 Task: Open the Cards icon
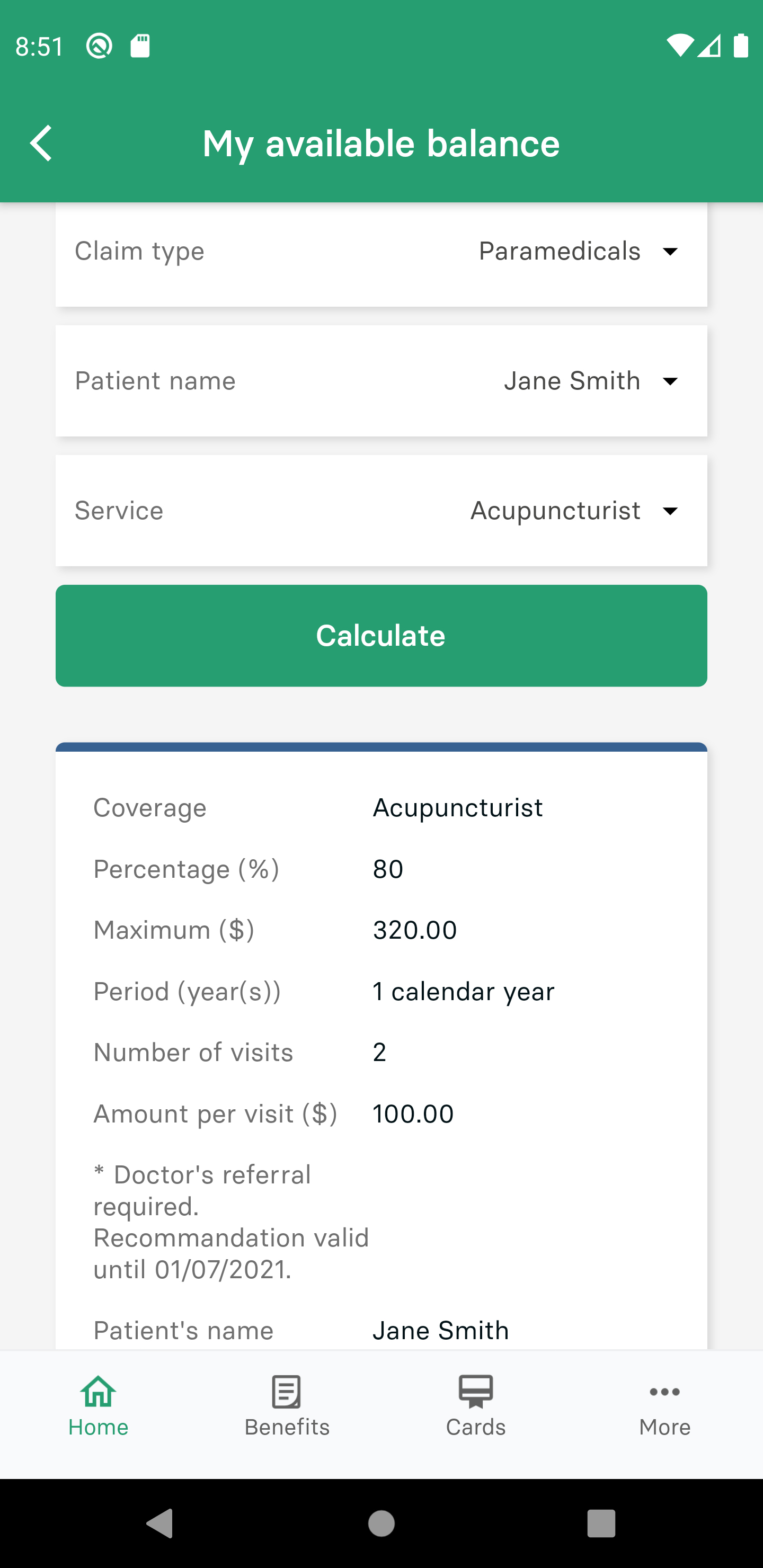coord(476,1391)
